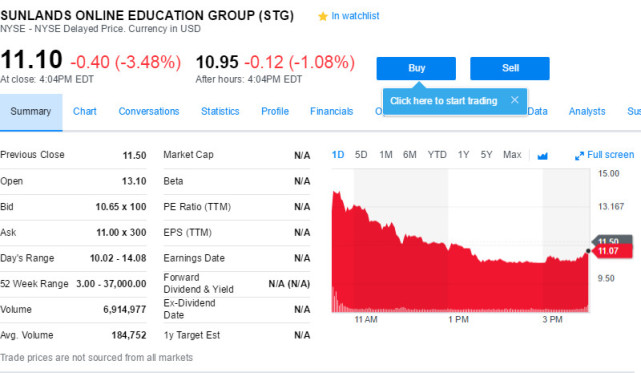
Task: Click the blue Buy button
Action: (x=416, y=68)
